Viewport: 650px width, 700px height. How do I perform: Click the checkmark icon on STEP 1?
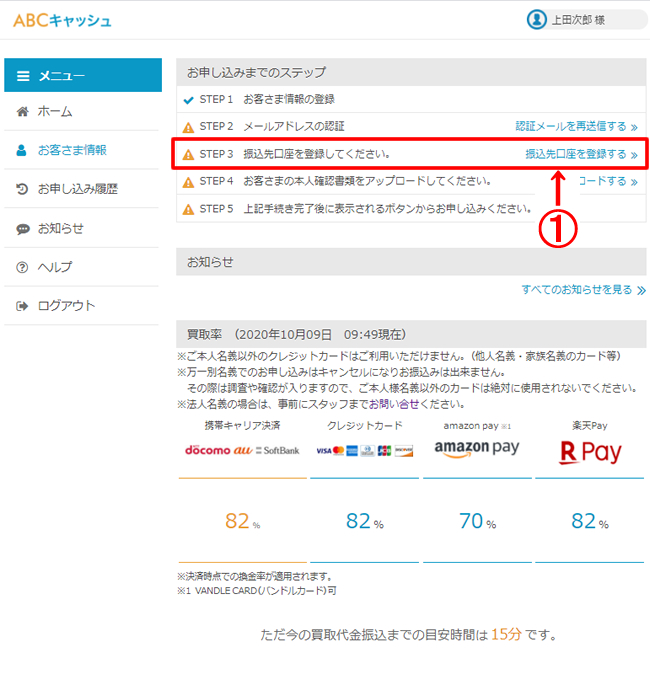[188, 100]
